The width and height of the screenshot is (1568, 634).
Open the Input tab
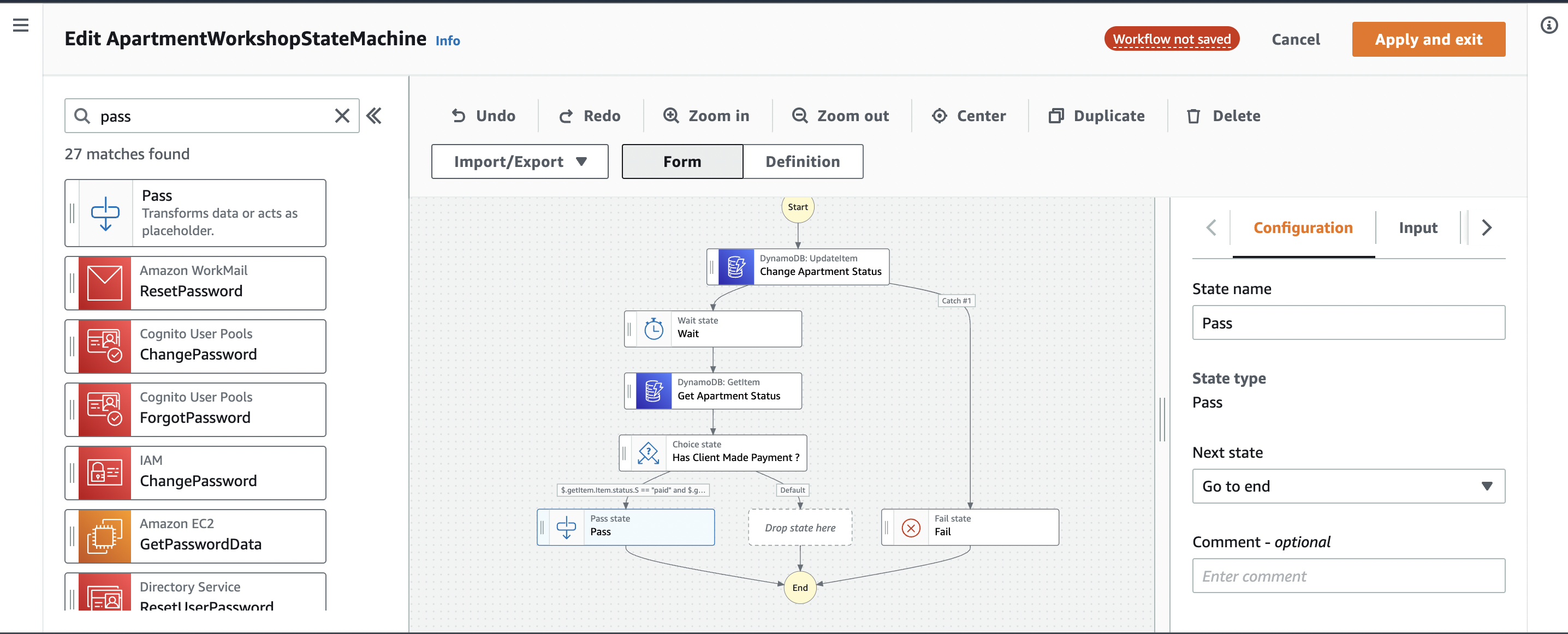point(1418,228)
